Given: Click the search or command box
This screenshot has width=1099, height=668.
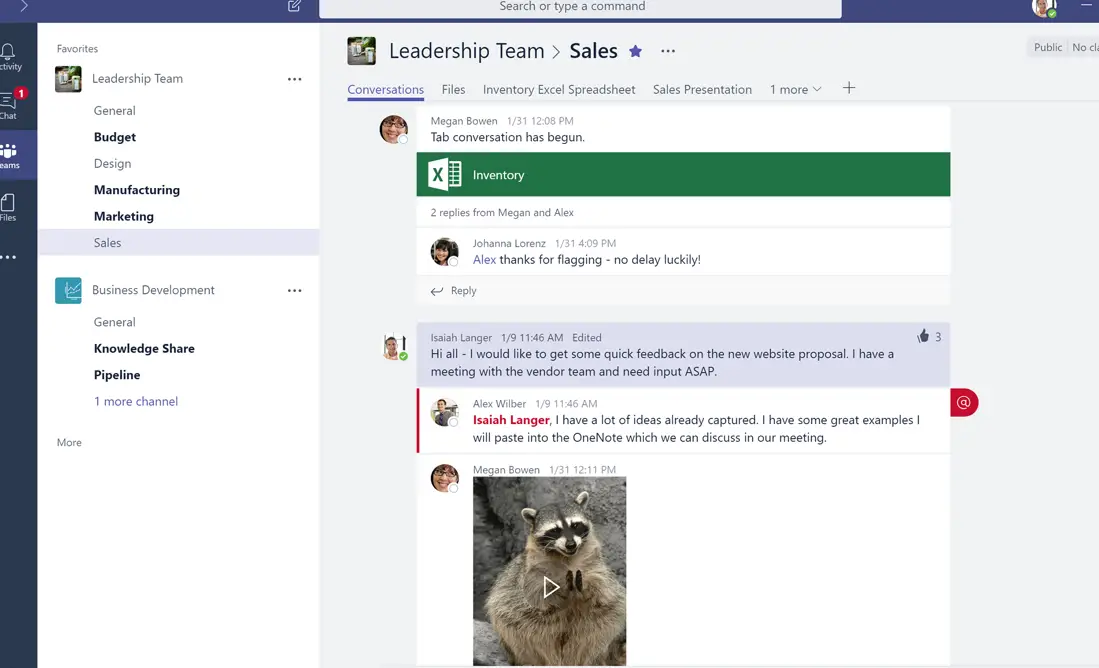Looking at the screenshot, I should pyautogui.click(x=580, y=8).
